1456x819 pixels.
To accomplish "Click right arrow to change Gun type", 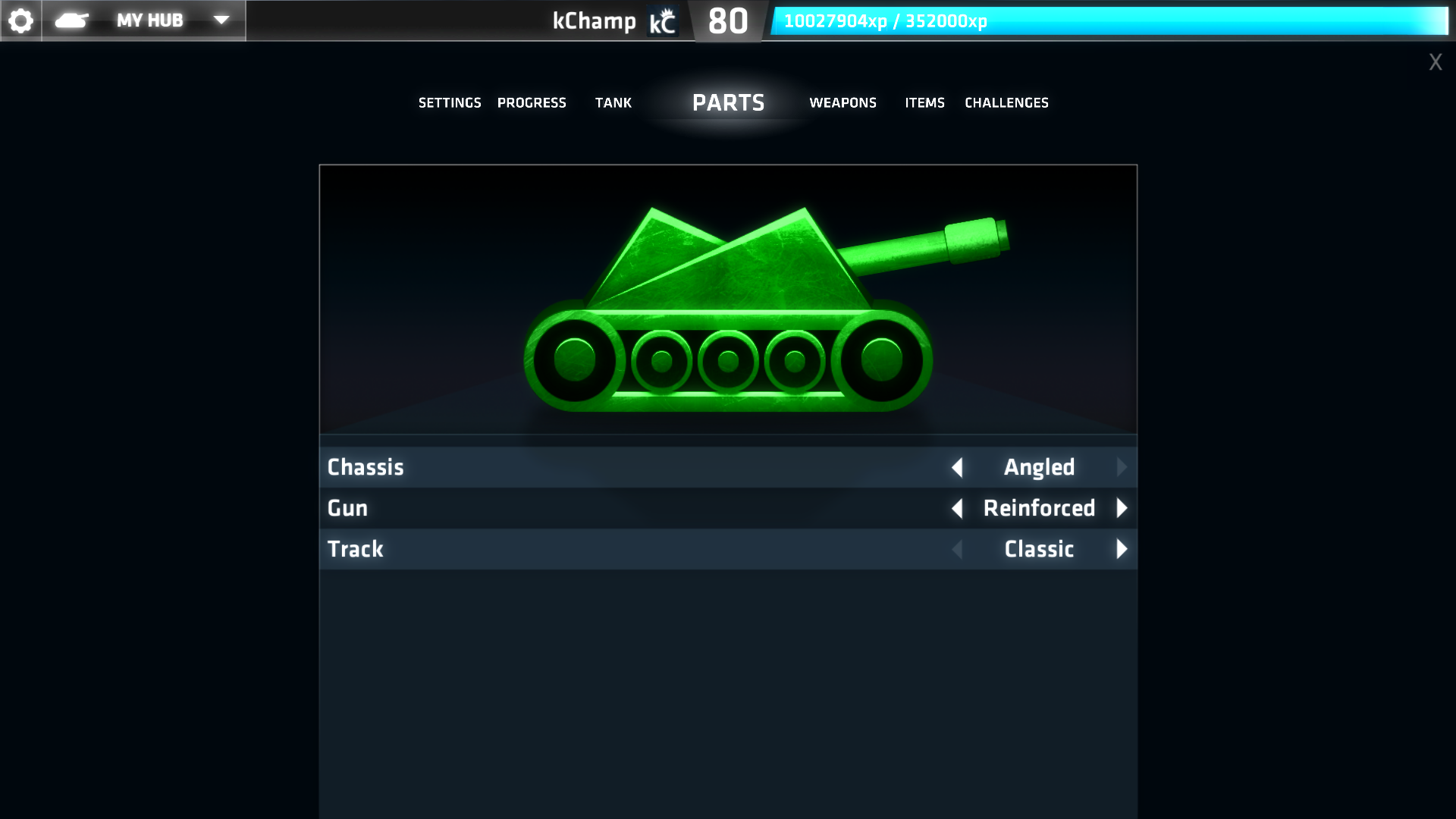I will tap(1122, 508).
